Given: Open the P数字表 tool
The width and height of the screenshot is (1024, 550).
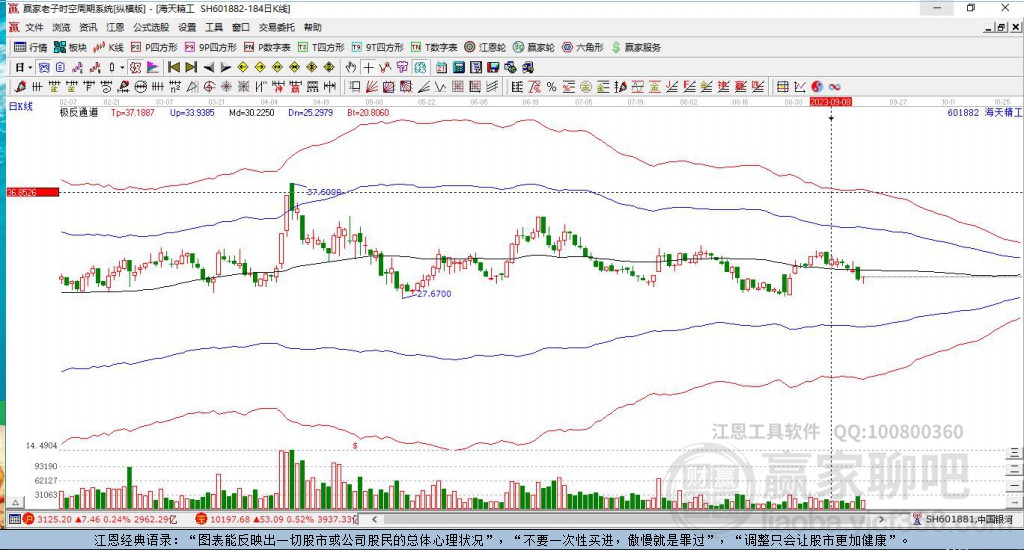Looking at the screenshot, I should (267, 47).
